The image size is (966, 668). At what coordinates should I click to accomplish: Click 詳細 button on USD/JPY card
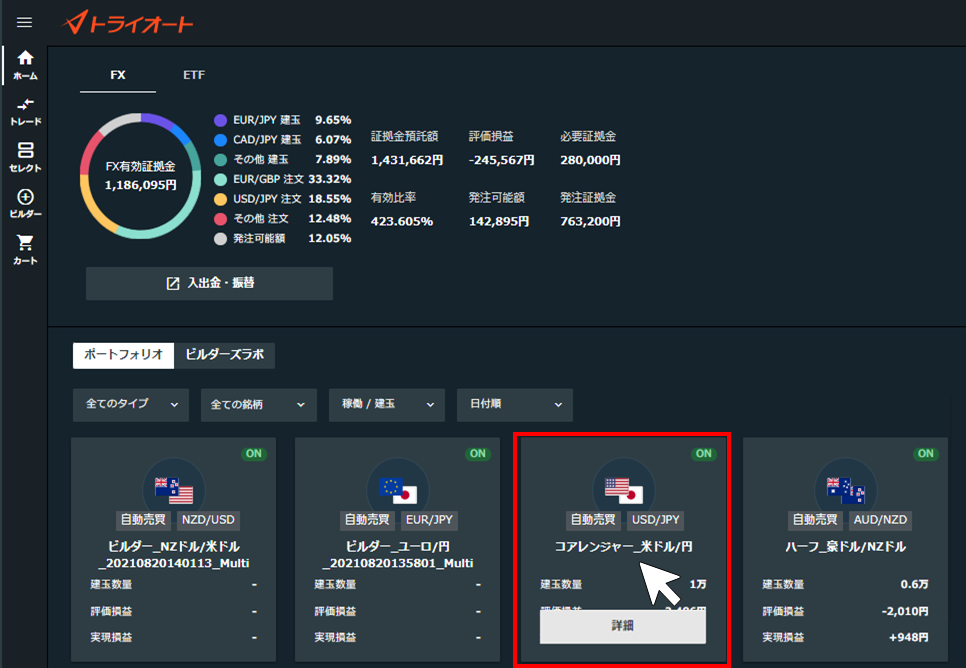coord(623,625)
